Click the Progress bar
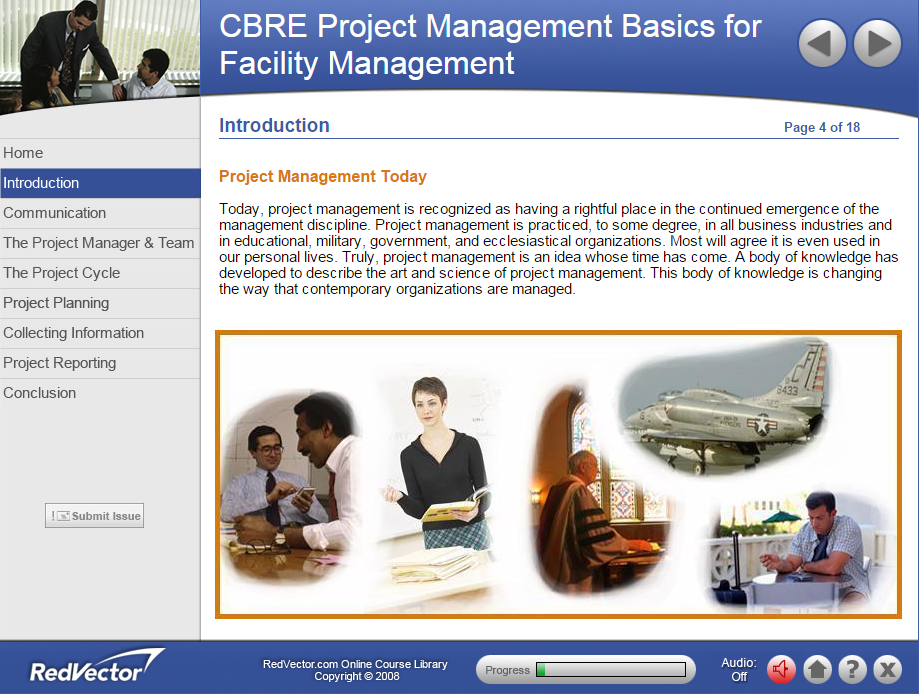 585,669
